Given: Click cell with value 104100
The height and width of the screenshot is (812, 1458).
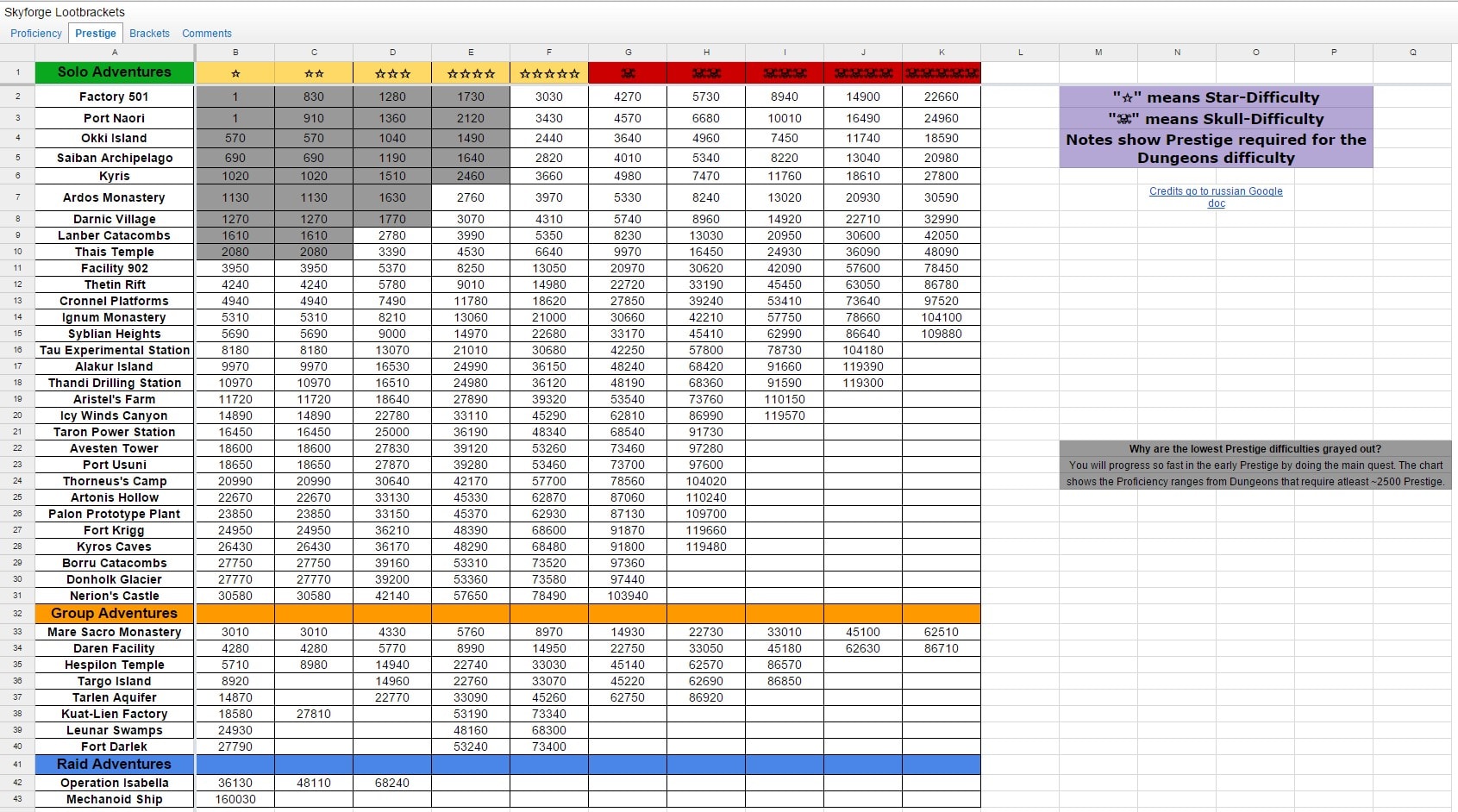Looking at the screenshot, I should tap(942, 317).
